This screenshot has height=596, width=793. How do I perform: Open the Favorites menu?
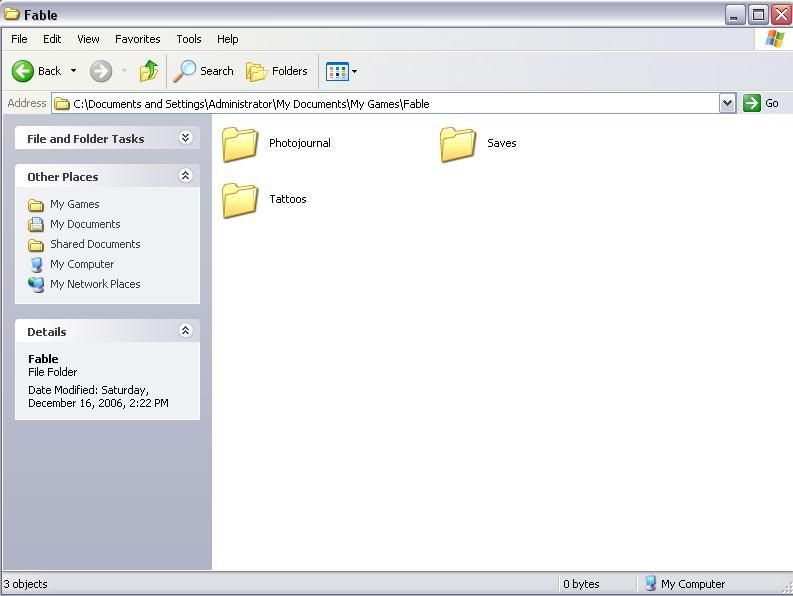(x=138, y=39)
